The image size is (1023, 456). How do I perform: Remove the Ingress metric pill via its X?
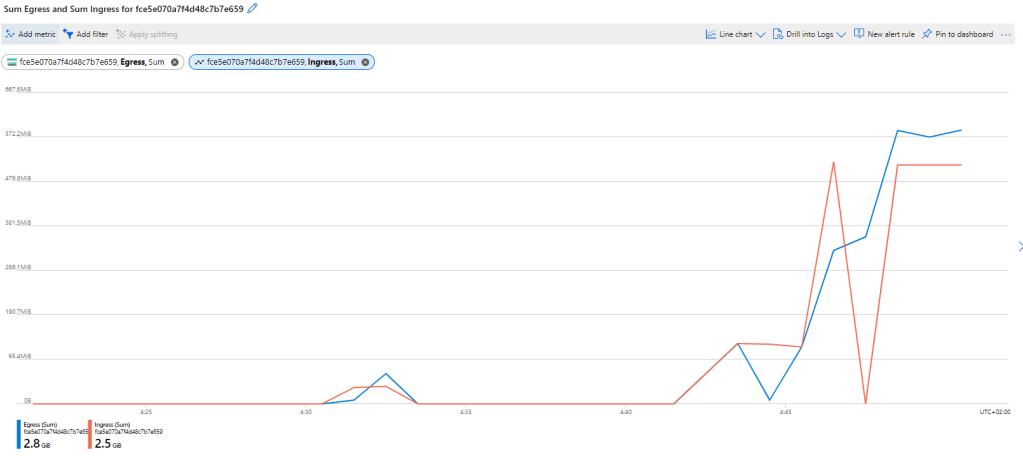(x=365, y=62)
